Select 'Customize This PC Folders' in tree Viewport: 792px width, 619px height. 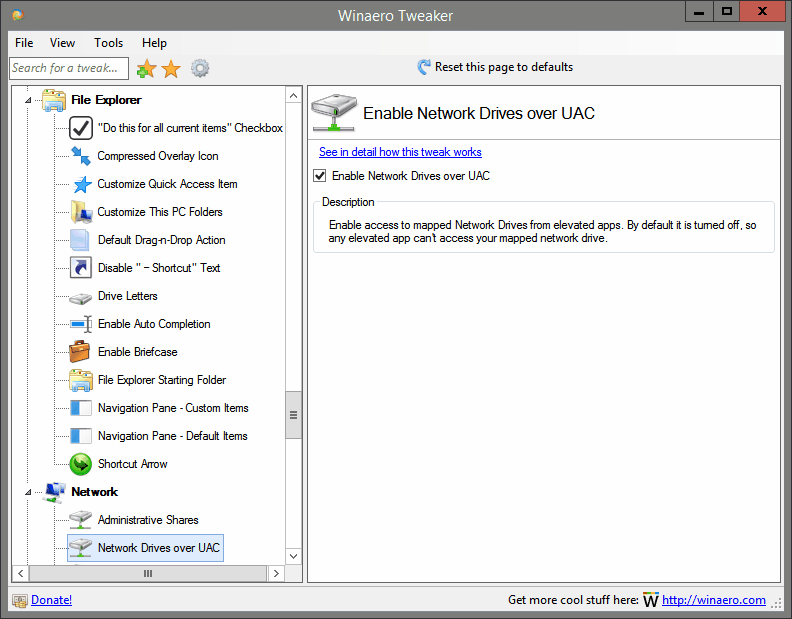[x=160, y=212]
